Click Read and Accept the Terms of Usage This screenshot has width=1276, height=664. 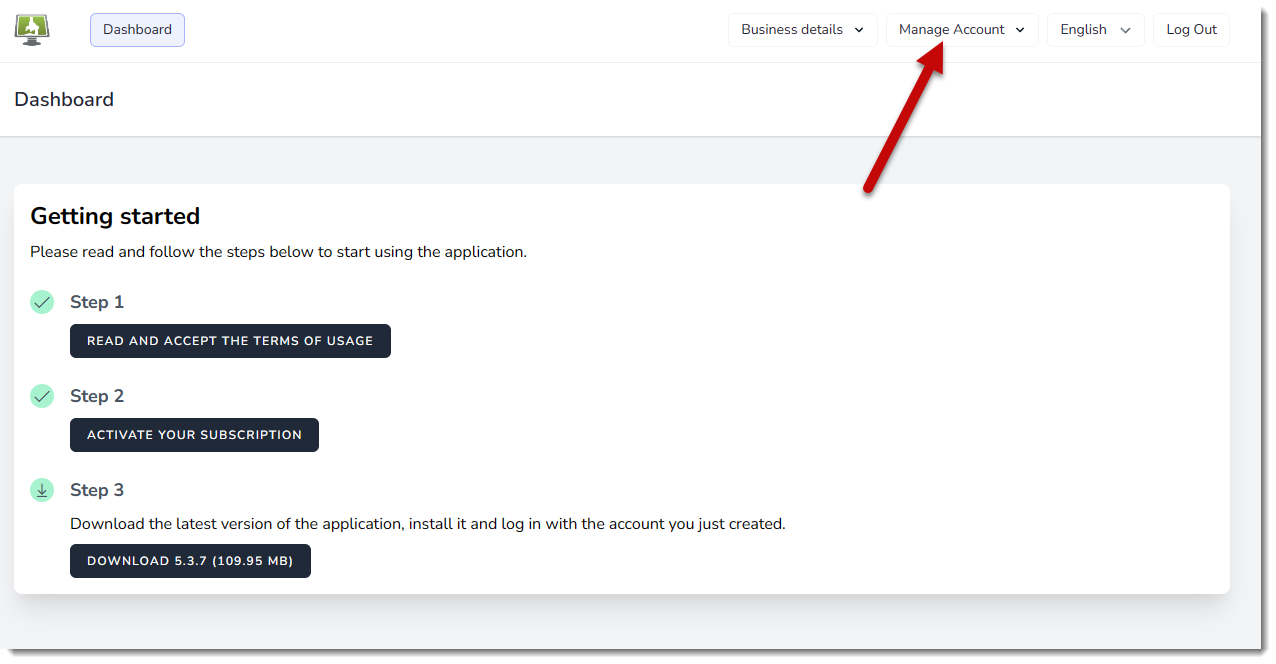(x=230, y=341)
